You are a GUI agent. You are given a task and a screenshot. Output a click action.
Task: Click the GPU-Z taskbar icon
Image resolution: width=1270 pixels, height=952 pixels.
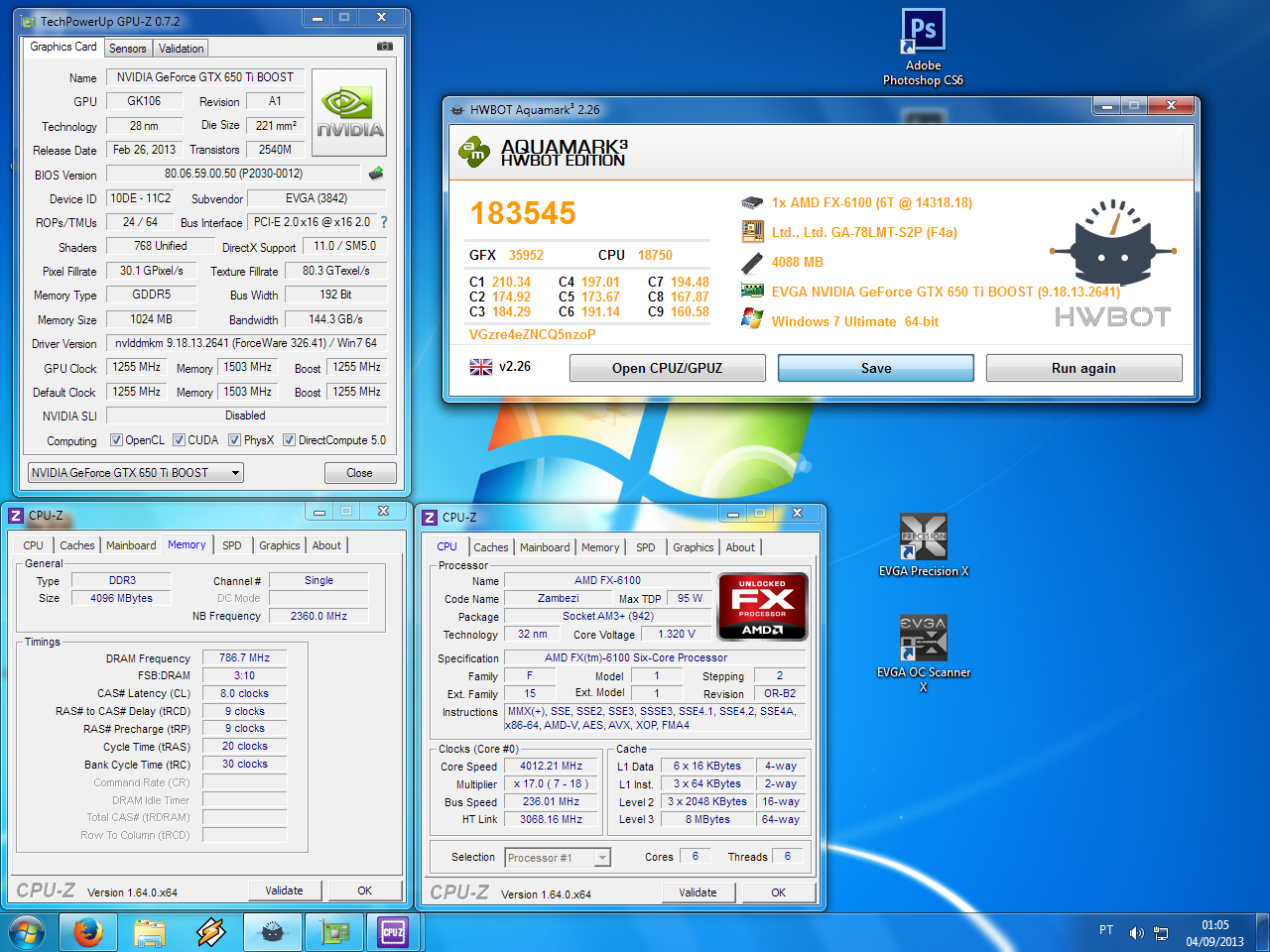click(333, 932)
